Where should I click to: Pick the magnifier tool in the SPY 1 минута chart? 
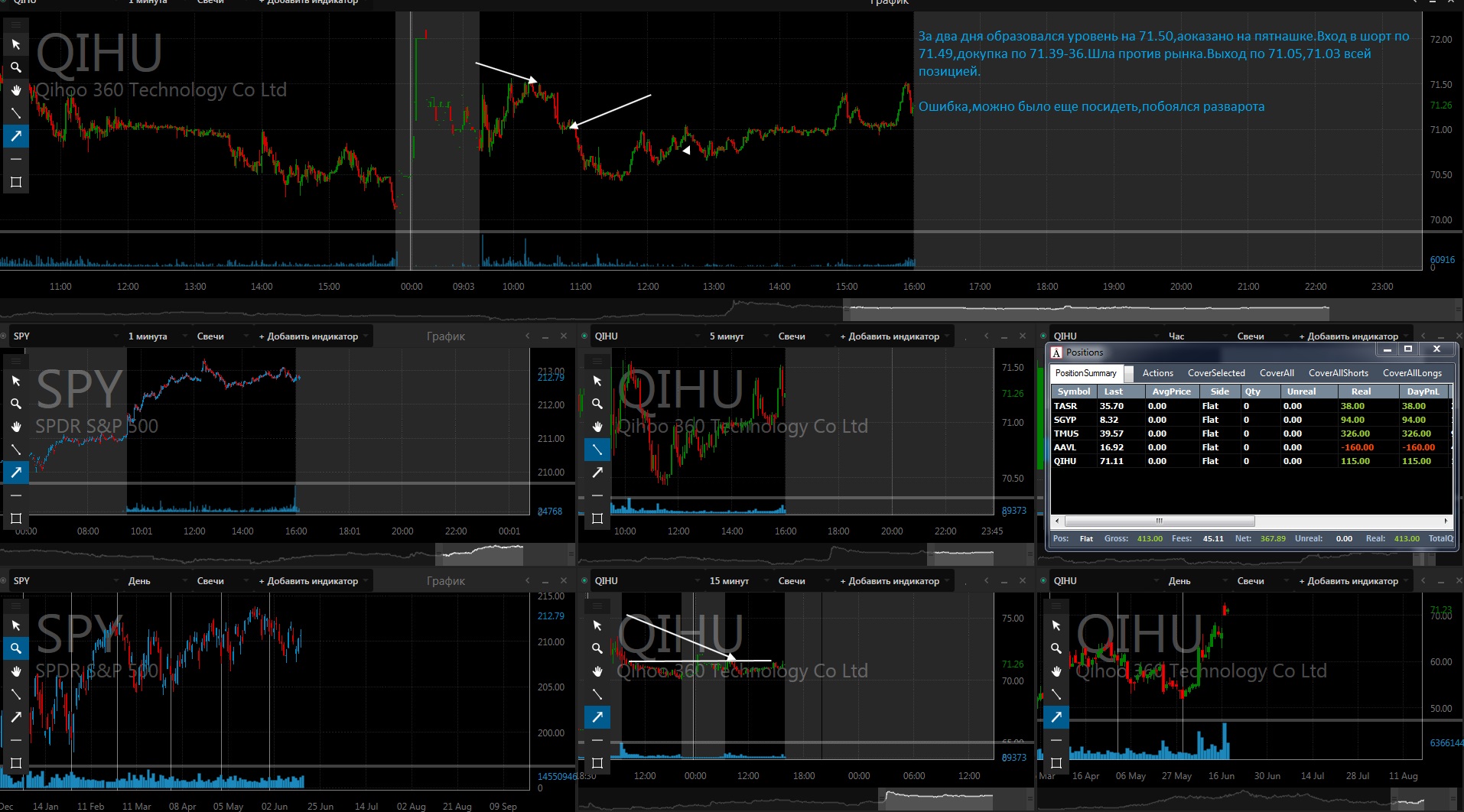[x=15, y=404]
